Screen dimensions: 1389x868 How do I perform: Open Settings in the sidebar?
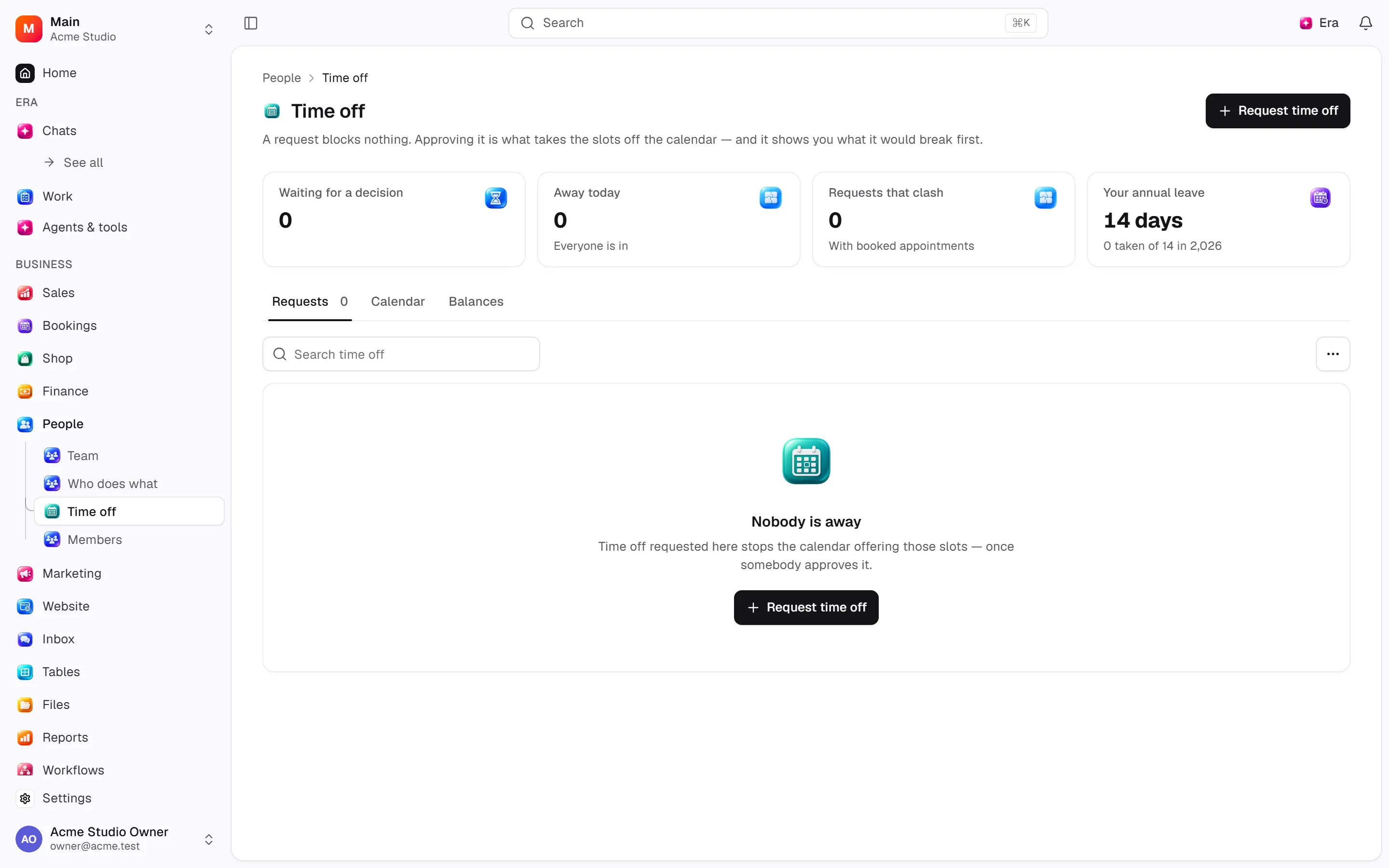pyautogui.click(x=67, y=798)
